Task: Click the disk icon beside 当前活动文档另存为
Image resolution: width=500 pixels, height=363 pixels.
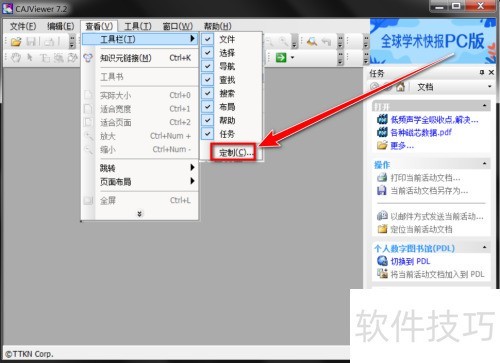Action: click(x=382, y=190)
